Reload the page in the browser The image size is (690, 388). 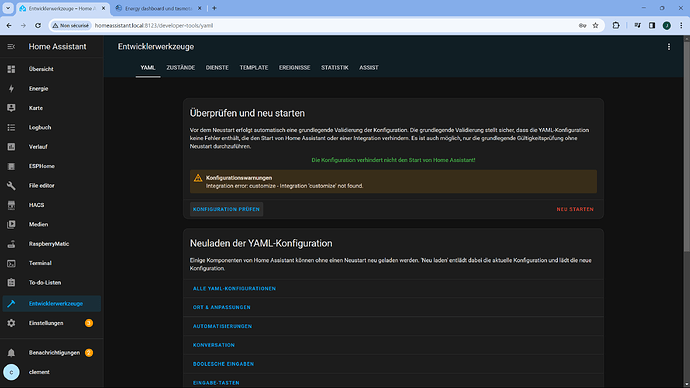pyautogui.click(x=38, y=26)
